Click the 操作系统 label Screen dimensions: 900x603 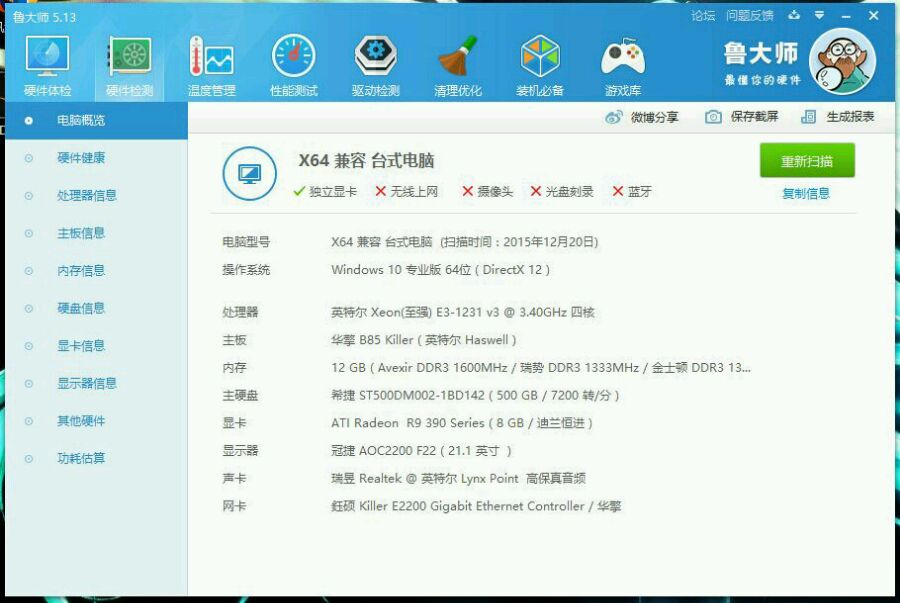pos(246,270)
